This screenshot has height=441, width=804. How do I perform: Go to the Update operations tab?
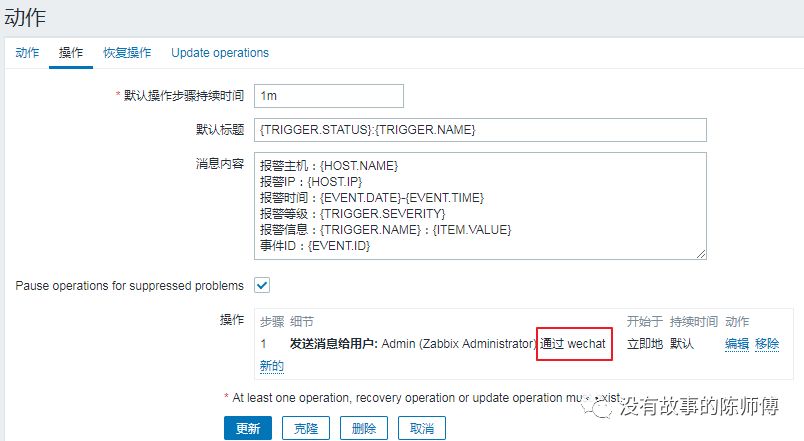point(220,53)
